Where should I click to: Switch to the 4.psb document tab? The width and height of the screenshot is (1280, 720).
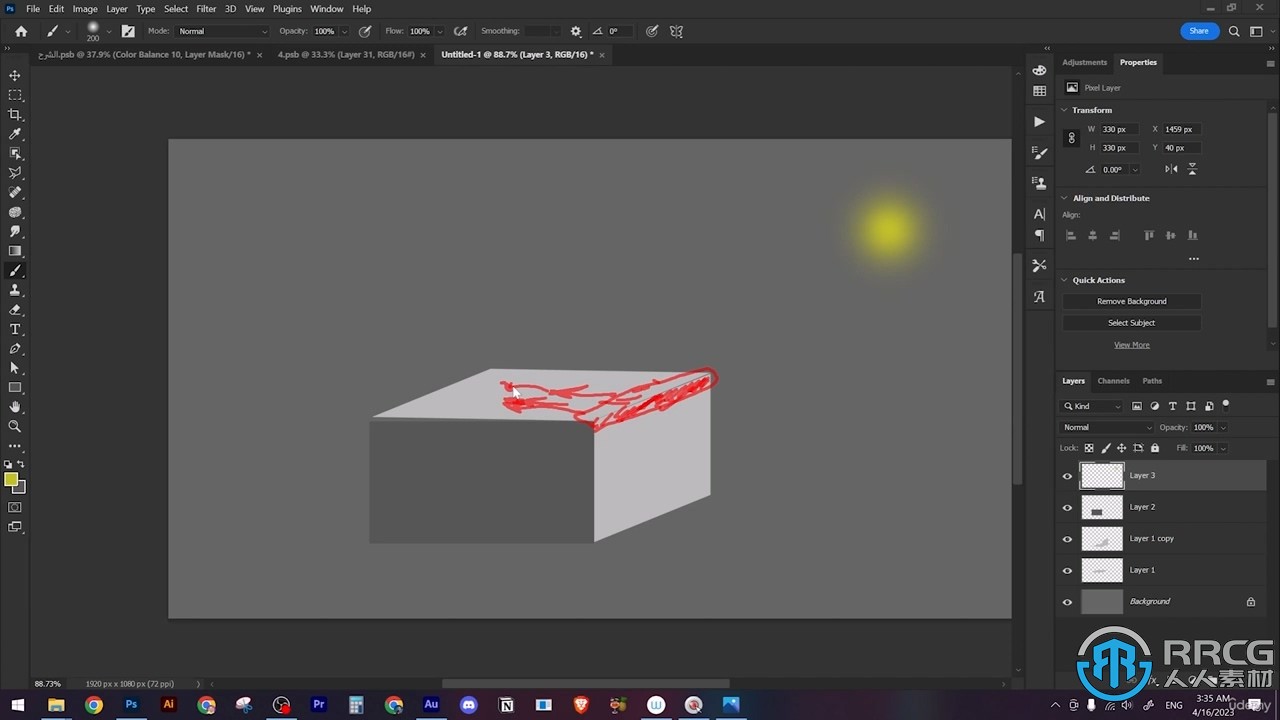(x=346, y=55)
